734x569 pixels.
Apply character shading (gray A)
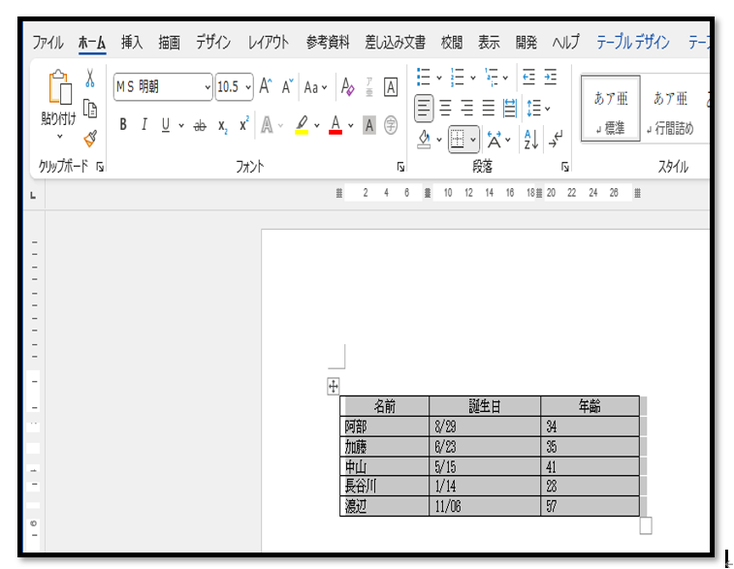(369, 125)
